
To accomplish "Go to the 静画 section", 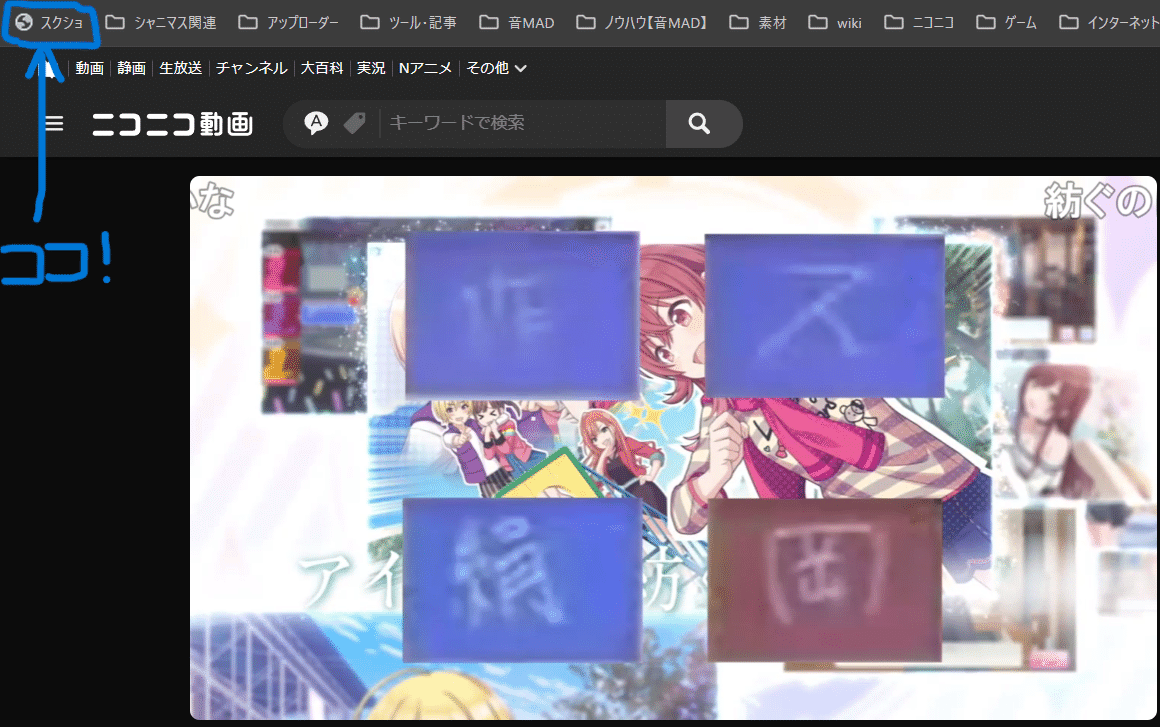I will pos(132,68).
